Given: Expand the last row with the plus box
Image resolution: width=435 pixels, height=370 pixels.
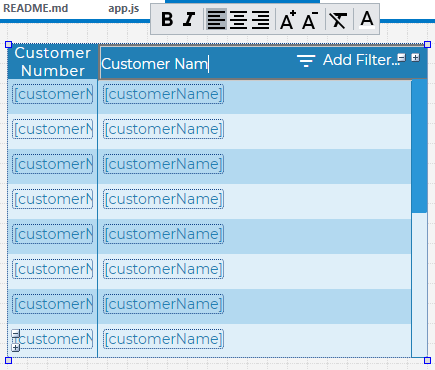Looking at the screenshot, I should coord(16,347).
